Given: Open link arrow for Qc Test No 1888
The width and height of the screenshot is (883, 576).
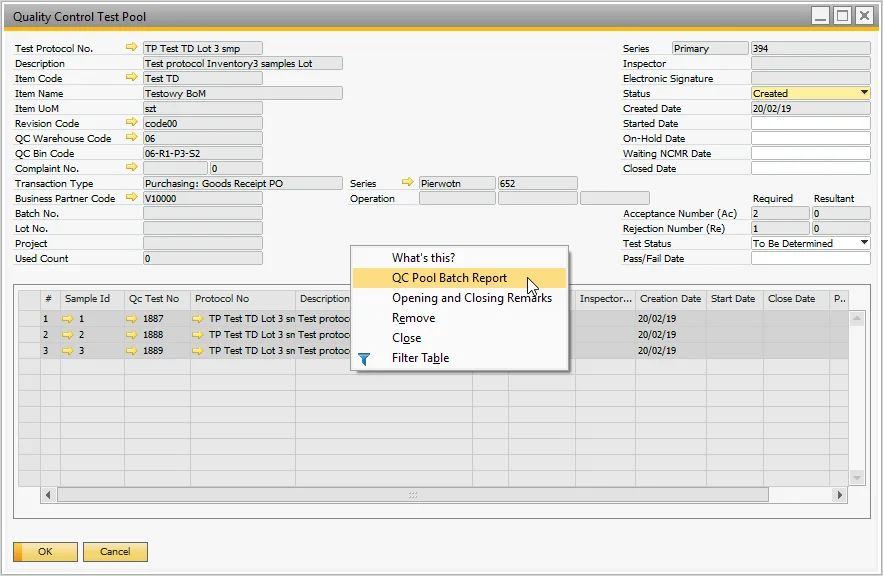Looking at the screenshot, I should pyautogui.click(x=132, y=334).
